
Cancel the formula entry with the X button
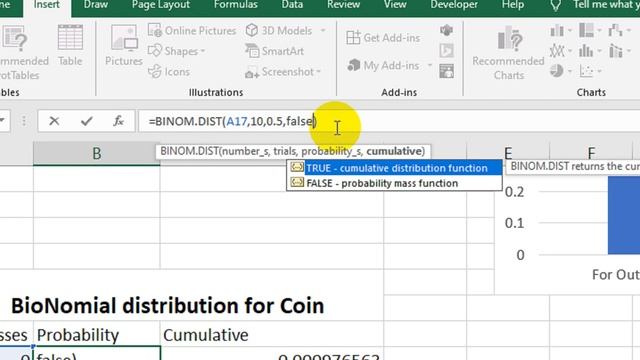pos(54,121)
